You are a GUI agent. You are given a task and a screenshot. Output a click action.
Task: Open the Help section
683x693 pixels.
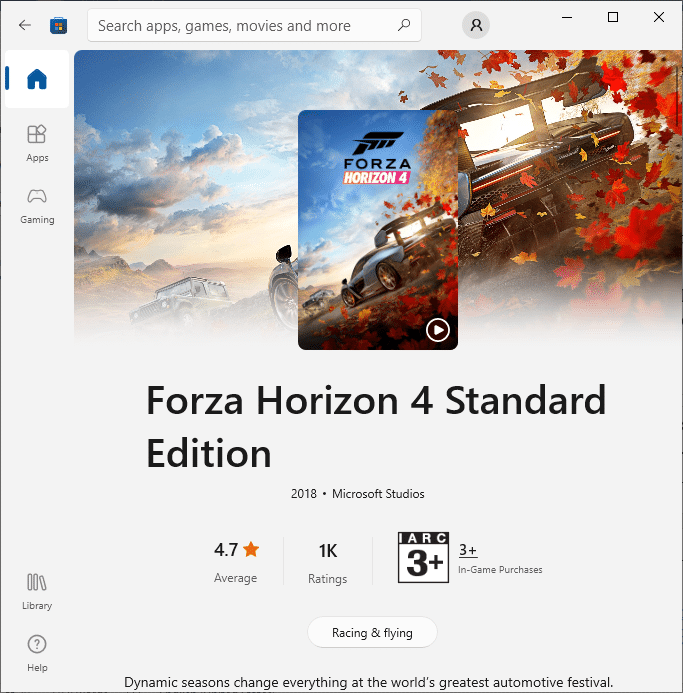37,654
